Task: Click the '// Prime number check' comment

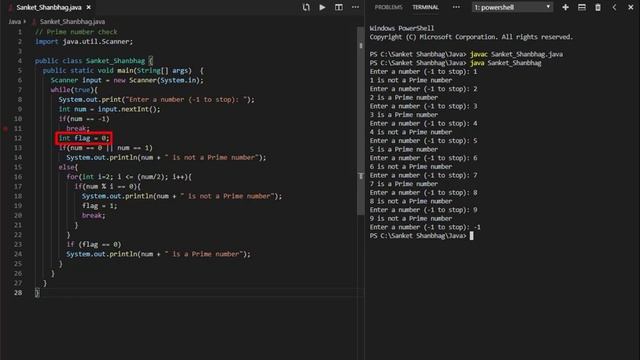Action: pos(76,32)
